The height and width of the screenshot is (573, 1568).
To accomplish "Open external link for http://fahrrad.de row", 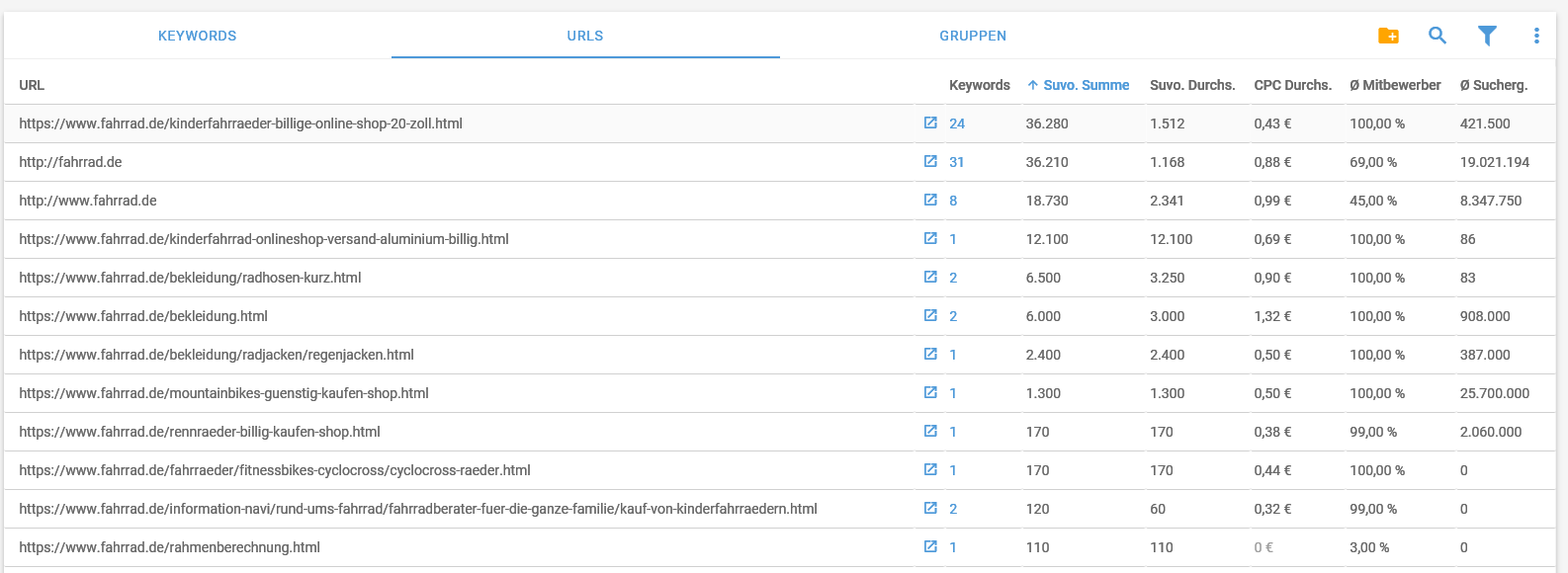I will [x=930, y=161].
